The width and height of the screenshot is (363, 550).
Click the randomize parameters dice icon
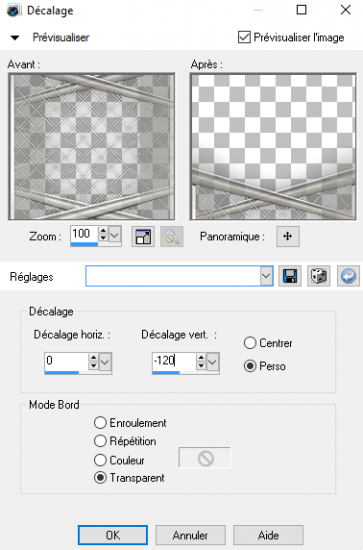click(318, 276)
